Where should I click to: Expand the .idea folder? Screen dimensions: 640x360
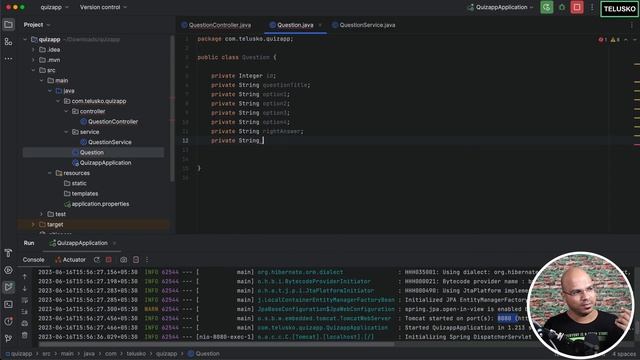coord(33,50)
